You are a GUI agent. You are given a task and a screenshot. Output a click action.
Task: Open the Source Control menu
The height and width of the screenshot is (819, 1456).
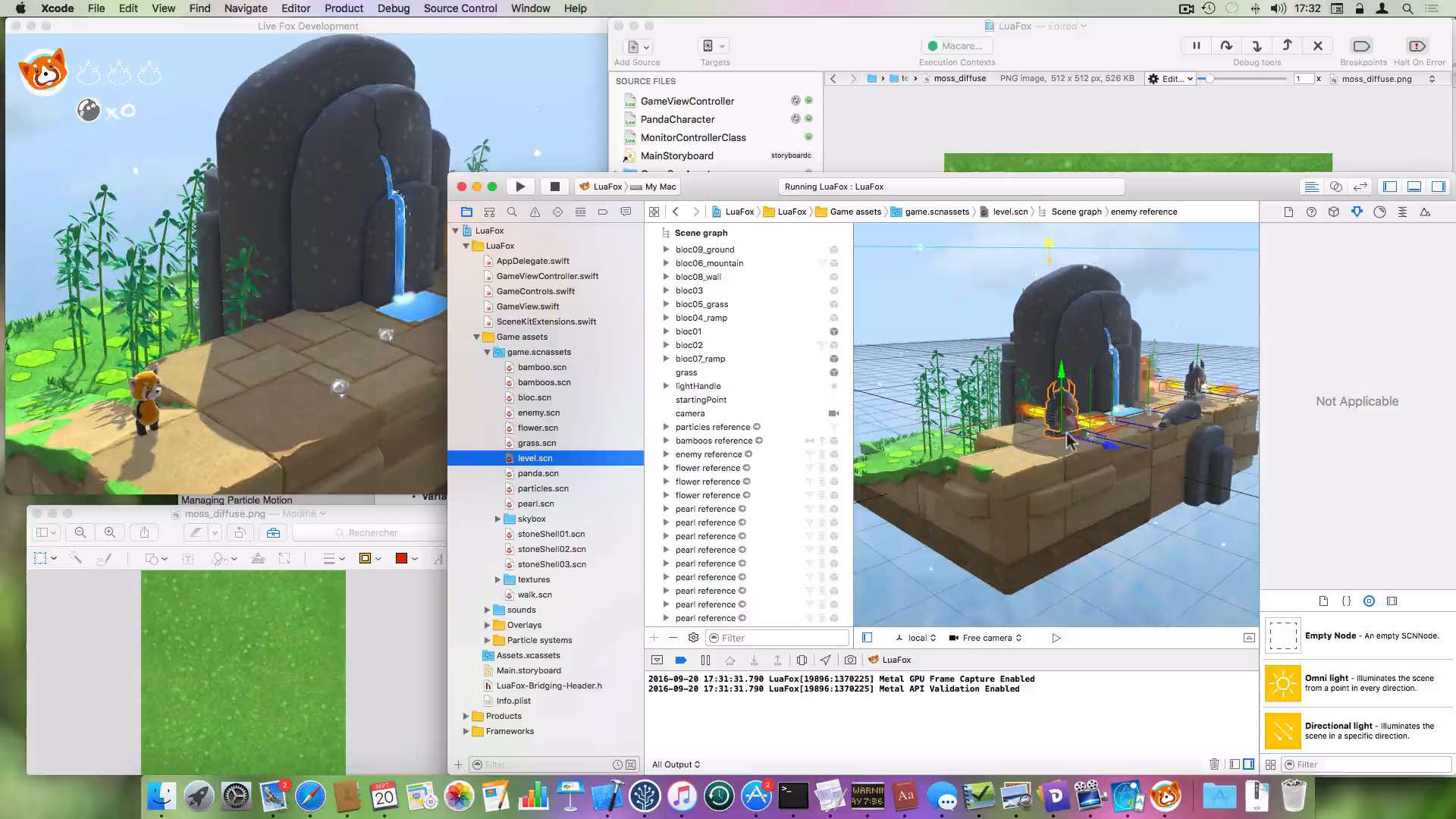coord(460,8)
